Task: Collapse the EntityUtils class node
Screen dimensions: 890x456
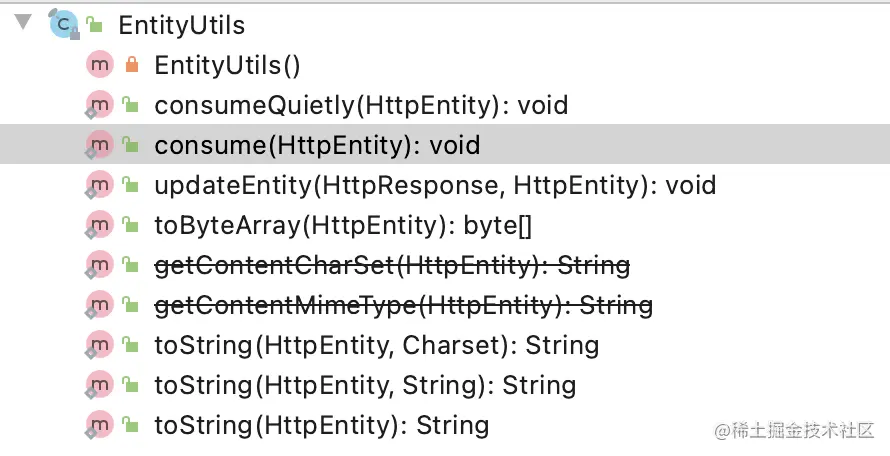Action: point(23,22)
